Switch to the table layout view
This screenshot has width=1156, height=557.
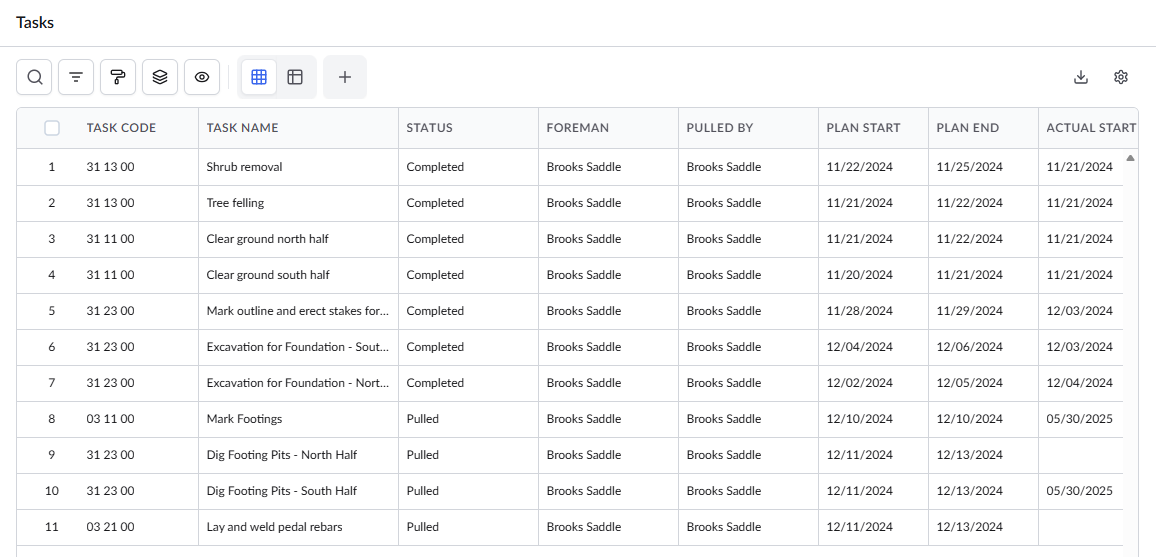(x=295, y=77)
